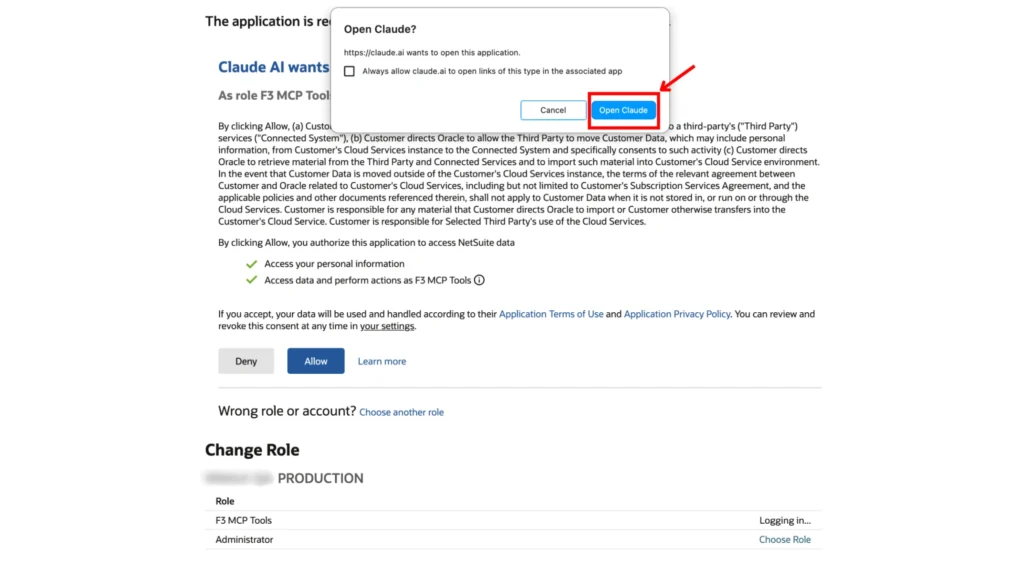
Task: Open the Learn more link
Action: [x=382, y=361]
